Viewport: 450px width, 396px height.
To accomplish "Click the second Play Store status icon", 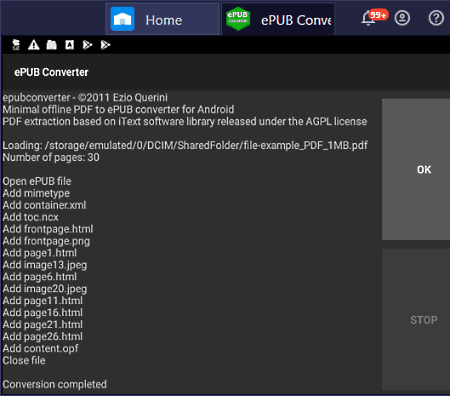I will pos(105,45).
